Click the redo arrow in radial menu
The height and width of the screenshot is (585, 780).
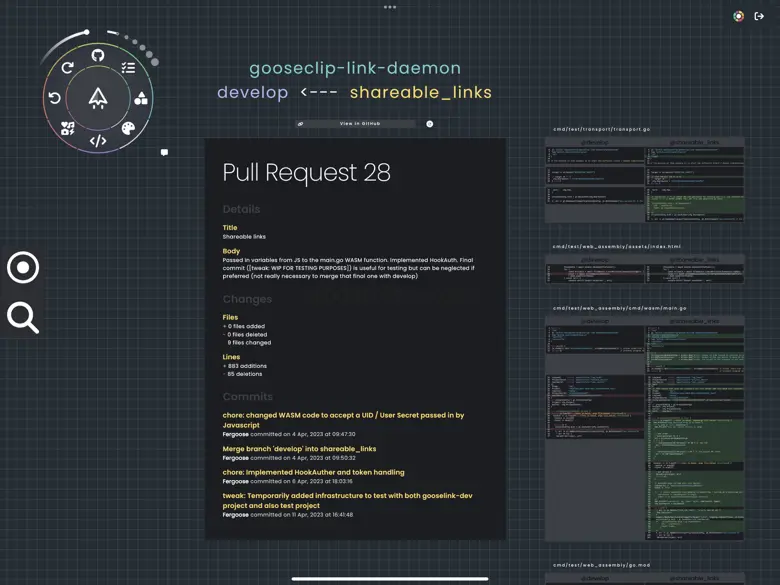tap(67, 68)
